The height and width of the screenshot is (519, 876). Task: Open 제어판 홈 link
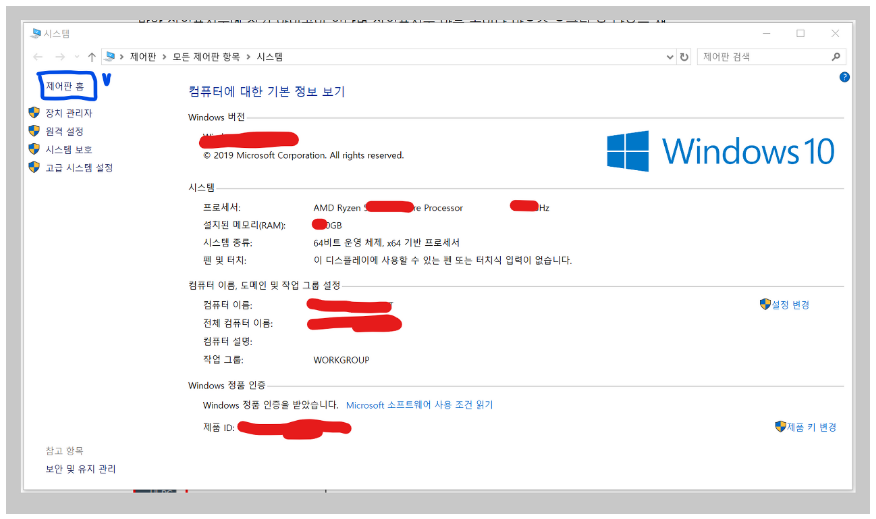[x=65, y=86]
